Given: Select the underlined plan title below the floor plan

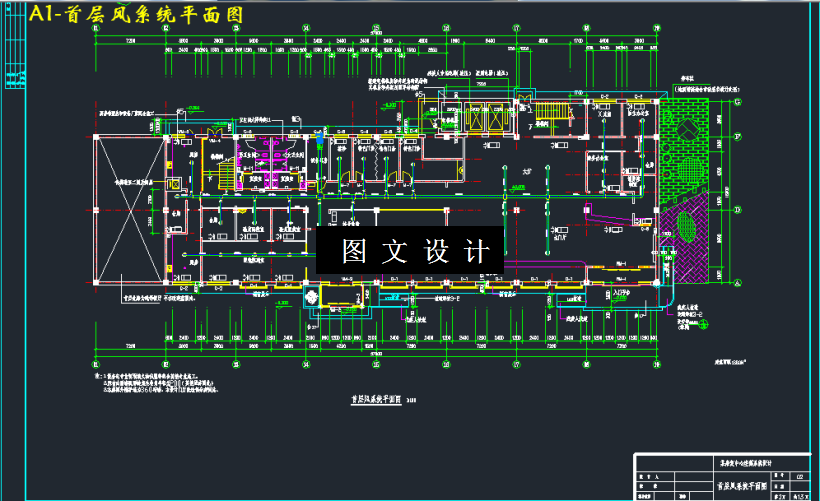Looking at the screenshot, I should (x=376, y=400).
